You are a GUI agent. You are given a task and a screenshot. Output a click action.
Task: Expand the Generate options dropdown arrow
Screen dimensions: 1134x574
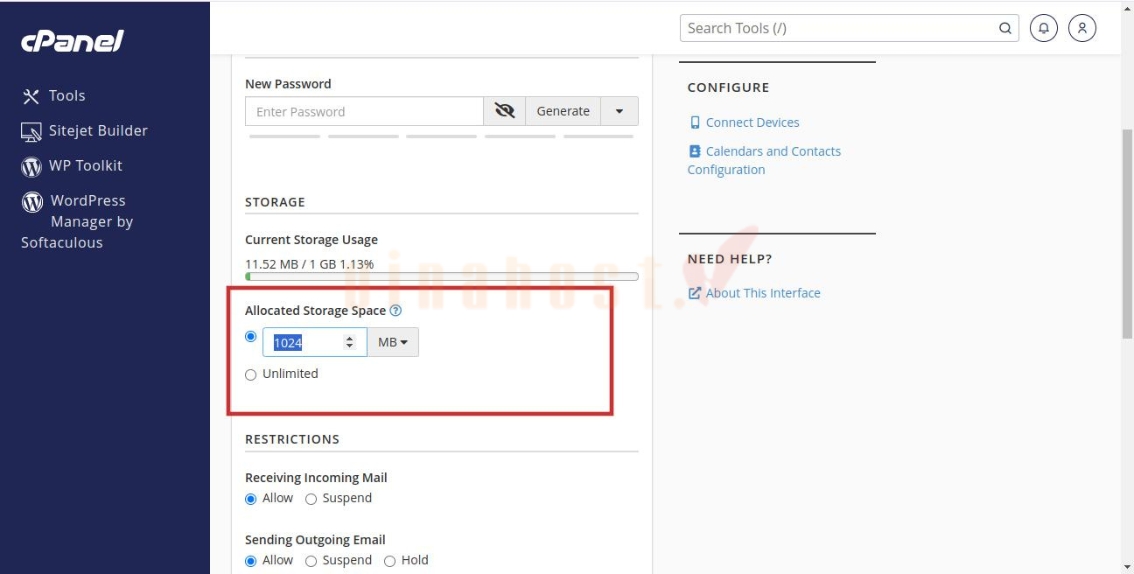coord(619,111)
